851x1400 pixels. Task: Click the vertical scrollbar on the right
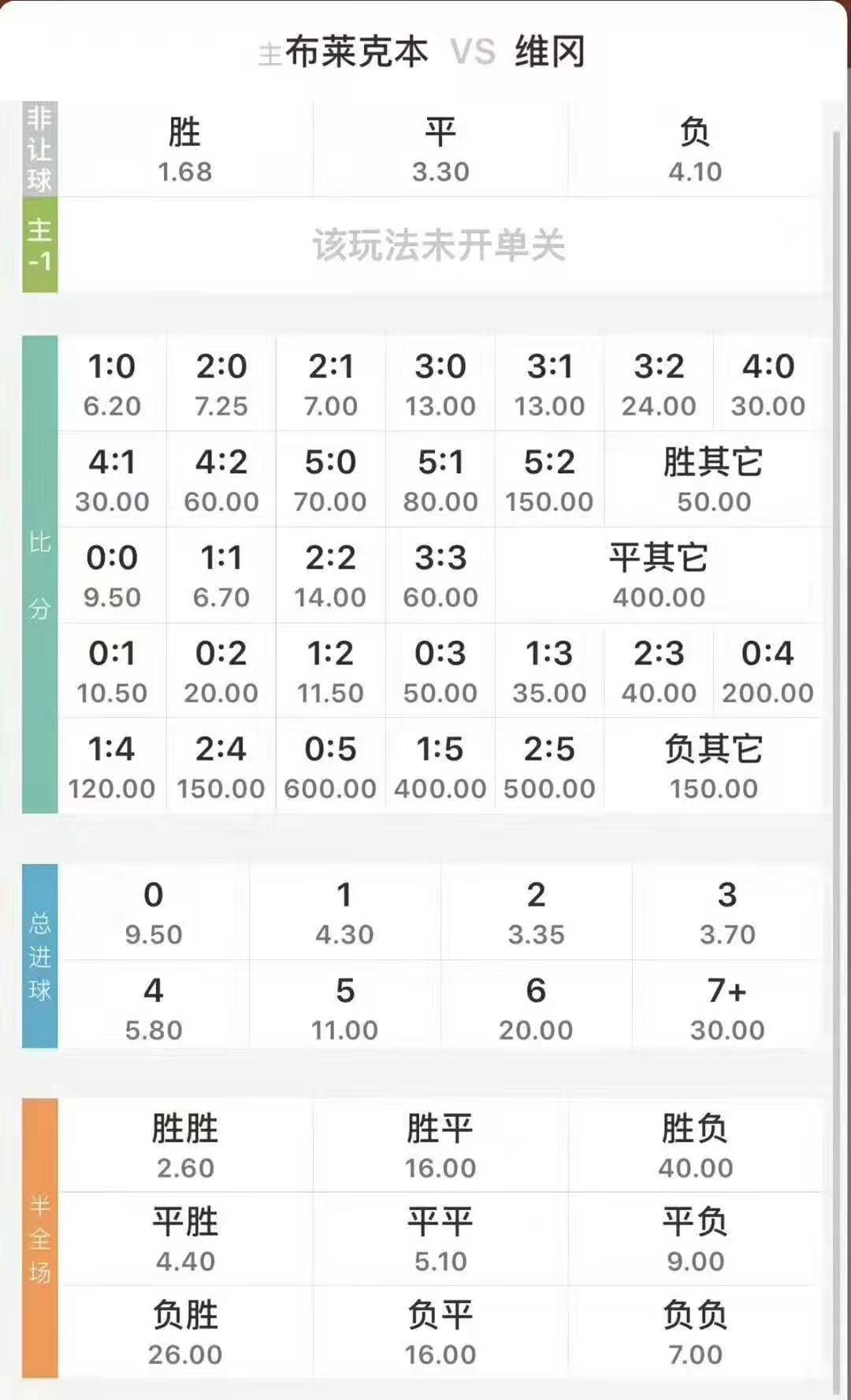tap(837, 709)
